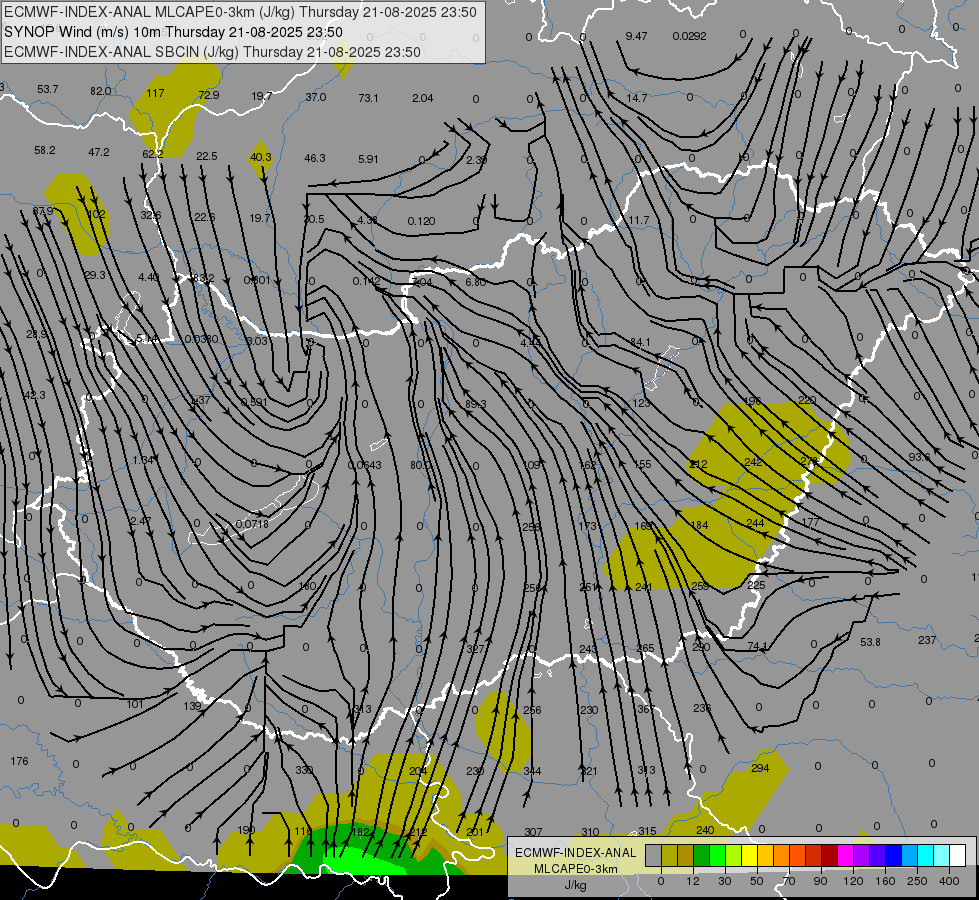Click the grid value '93.6'

pos(919,457)
